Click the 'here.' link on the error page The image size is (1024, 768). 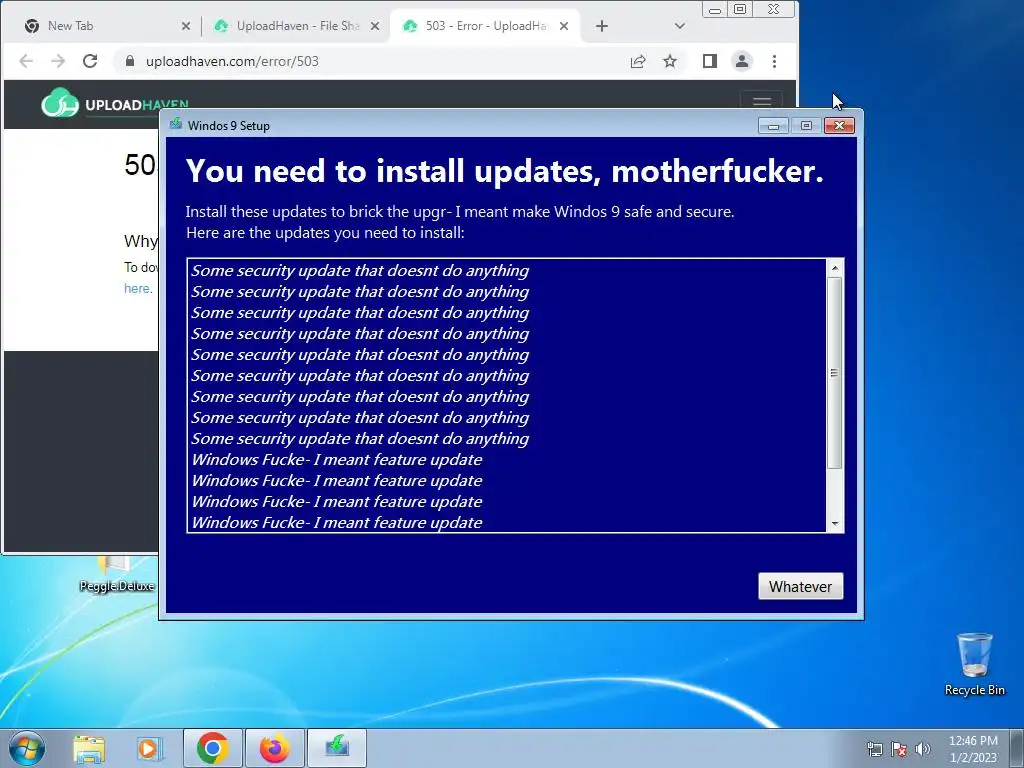(138, 289)
